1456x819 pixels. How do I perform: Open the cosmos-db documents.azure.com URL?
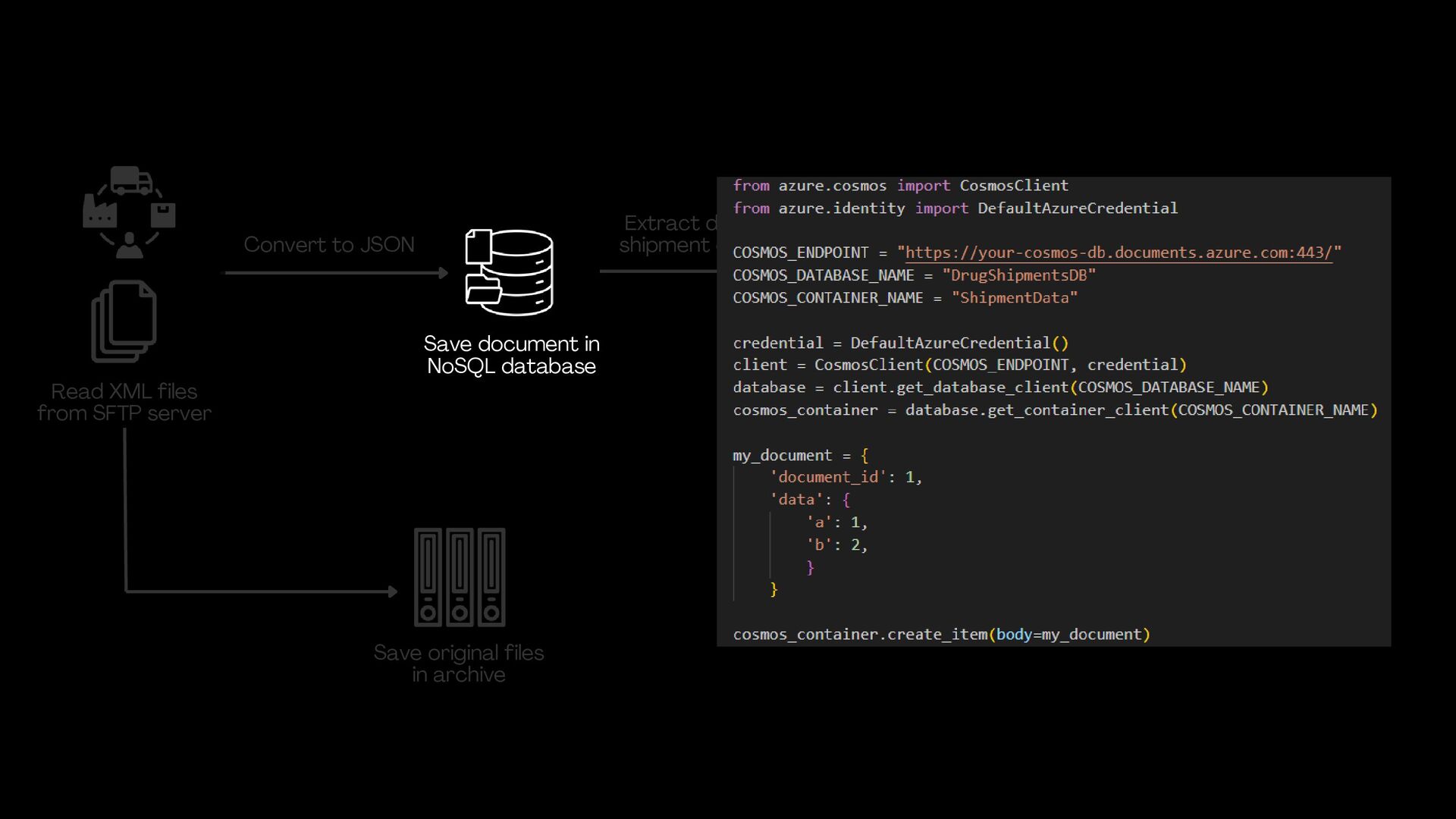tap(1119, 253)
